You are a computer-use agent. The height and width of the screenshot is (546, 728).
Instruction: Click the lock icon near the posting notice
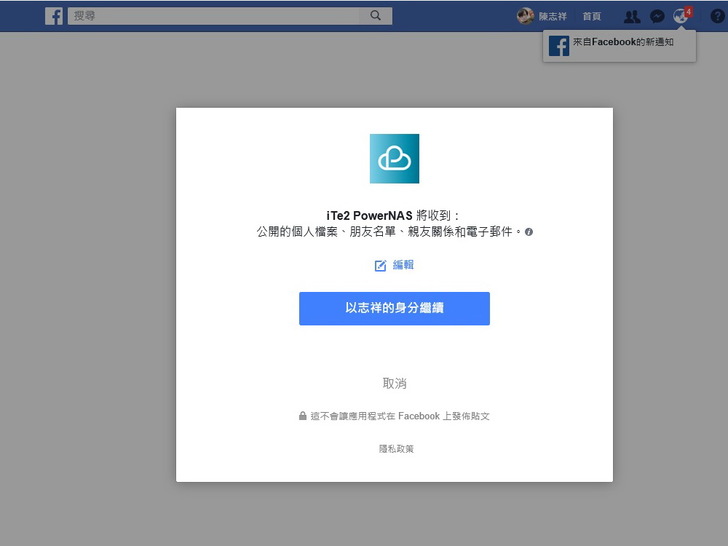click(x=303, y=416)
